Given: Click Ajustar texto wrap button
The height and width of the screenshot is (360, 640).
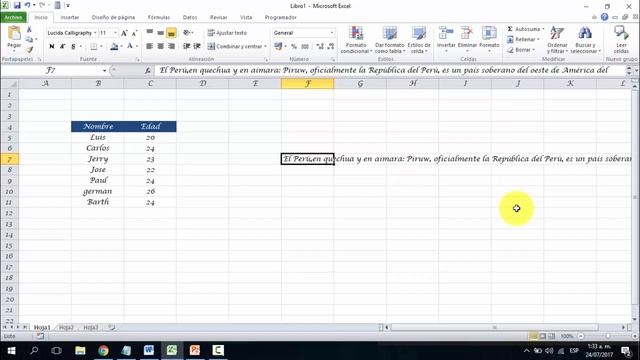Looking at the screenshot, I should click(227, 33).
